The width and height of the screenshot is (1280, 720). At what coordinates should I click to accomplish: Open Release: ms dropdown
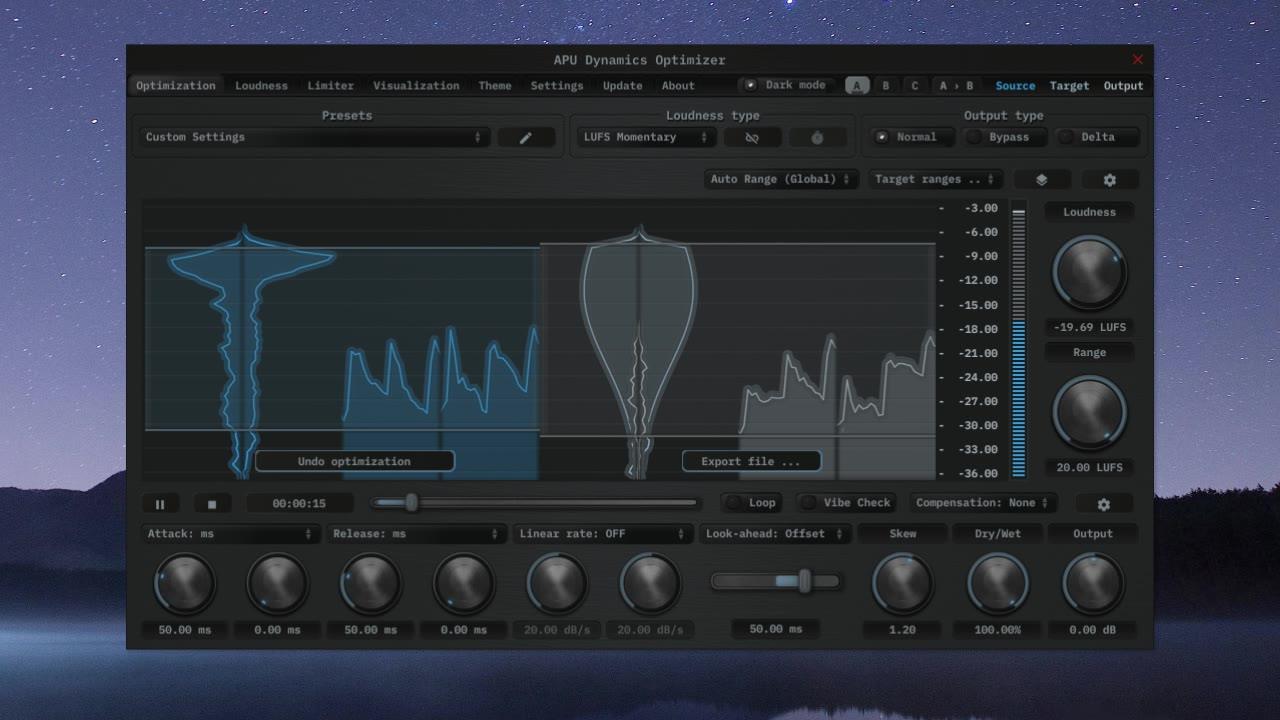(415, 534)
